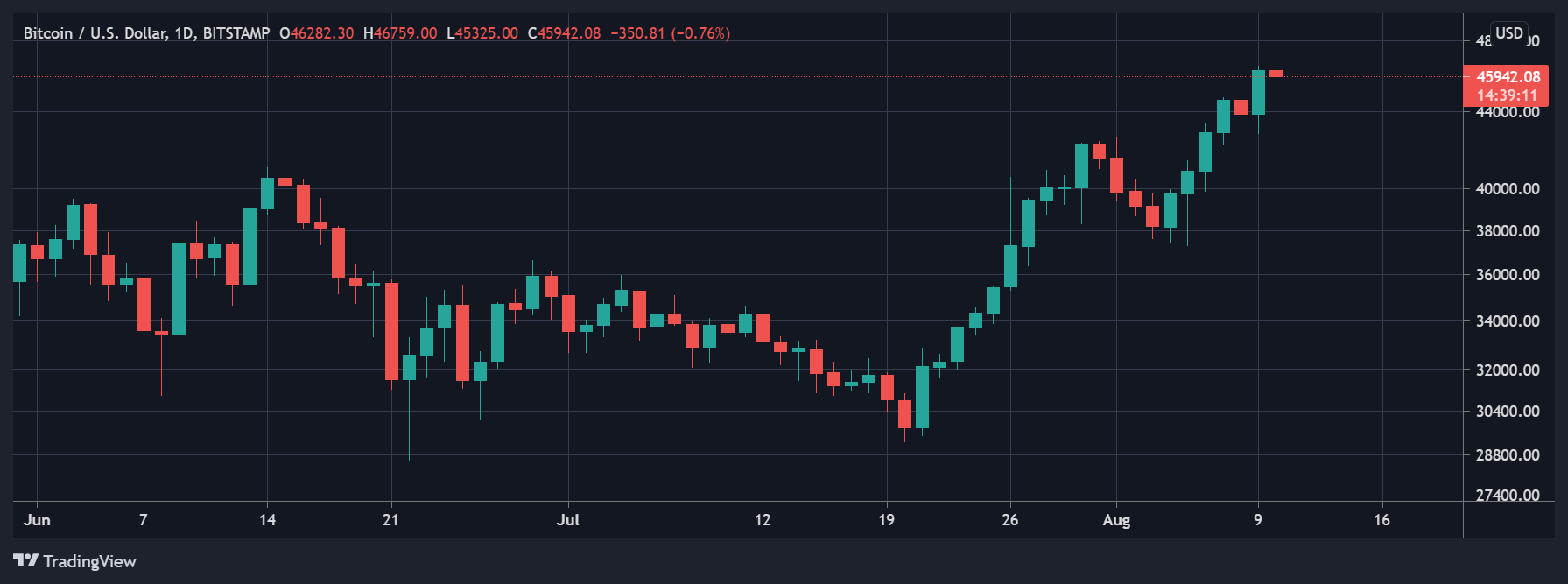Viewport: 1568px width, 584px height.
Task: Click the change value −350.81 (−0.76%)
Action: click(670, 33)
